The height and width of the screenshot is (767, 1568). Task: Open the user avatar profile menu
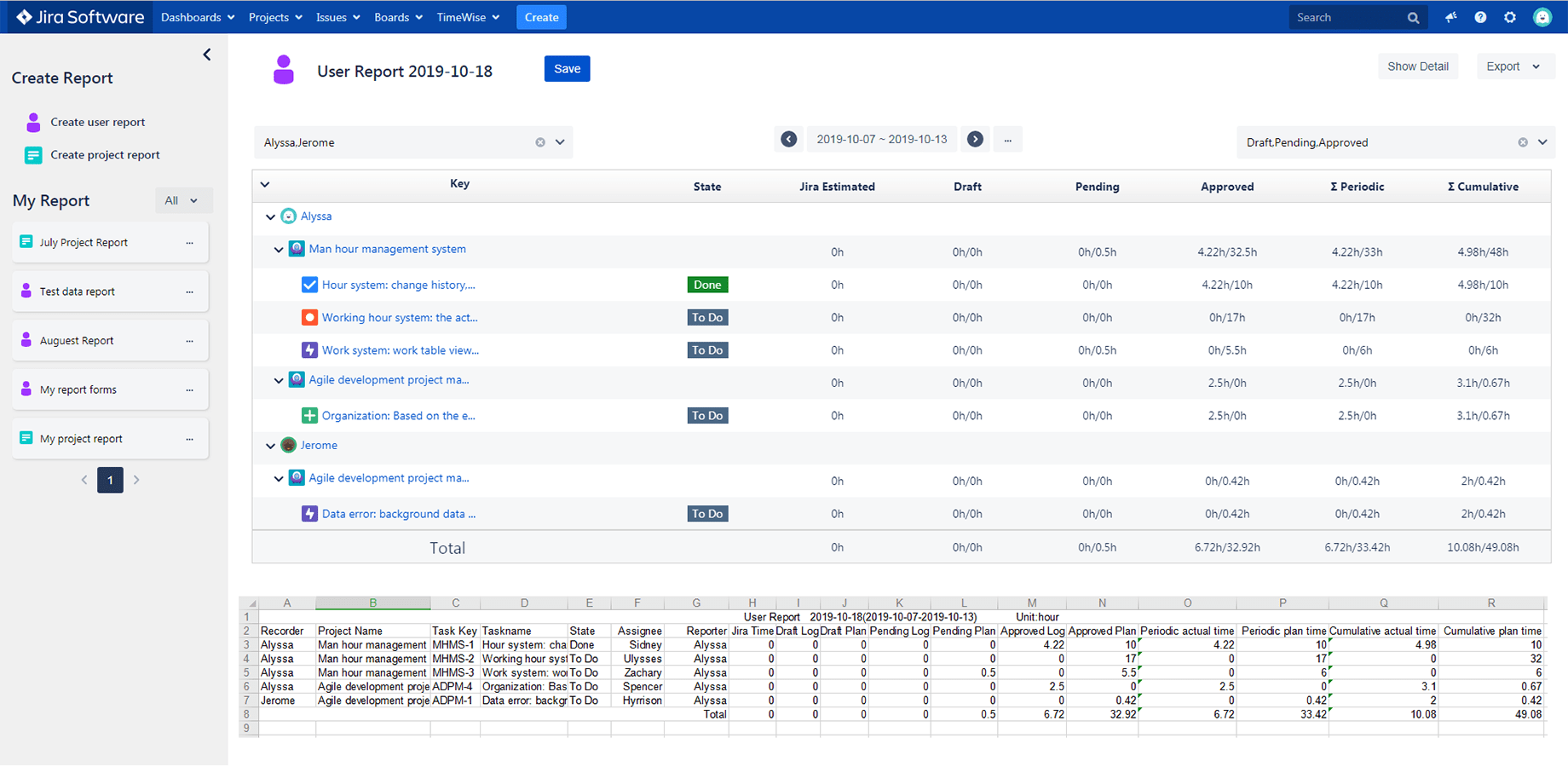[x=1542, y=17]
